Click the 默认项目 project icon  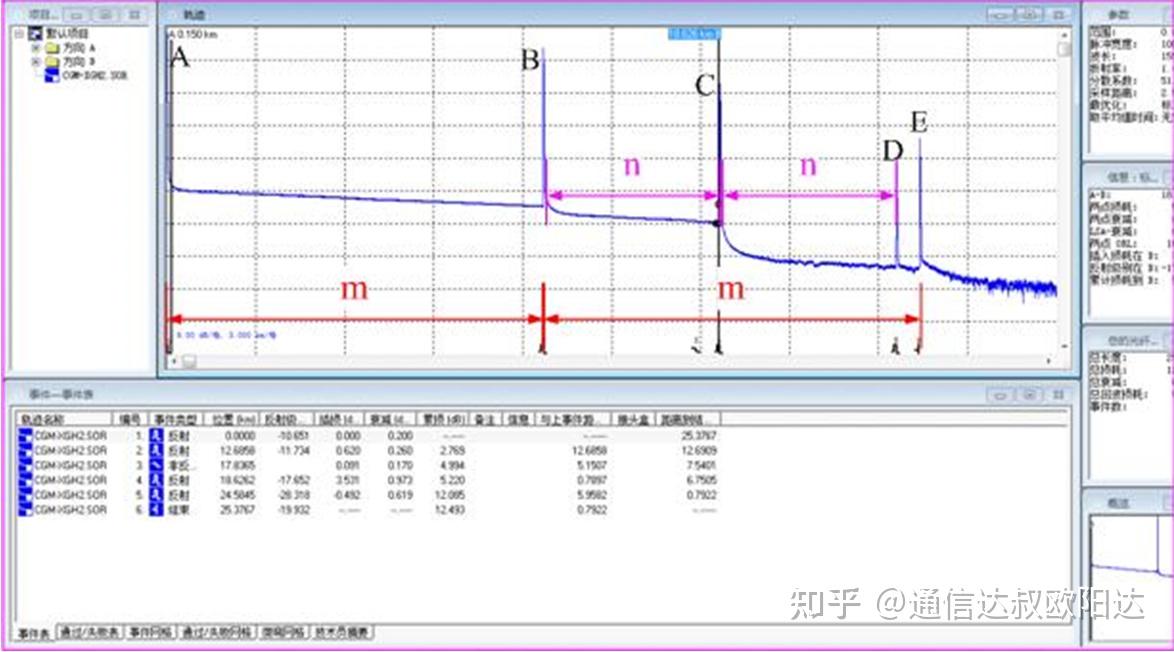click(x=35, y=33)
